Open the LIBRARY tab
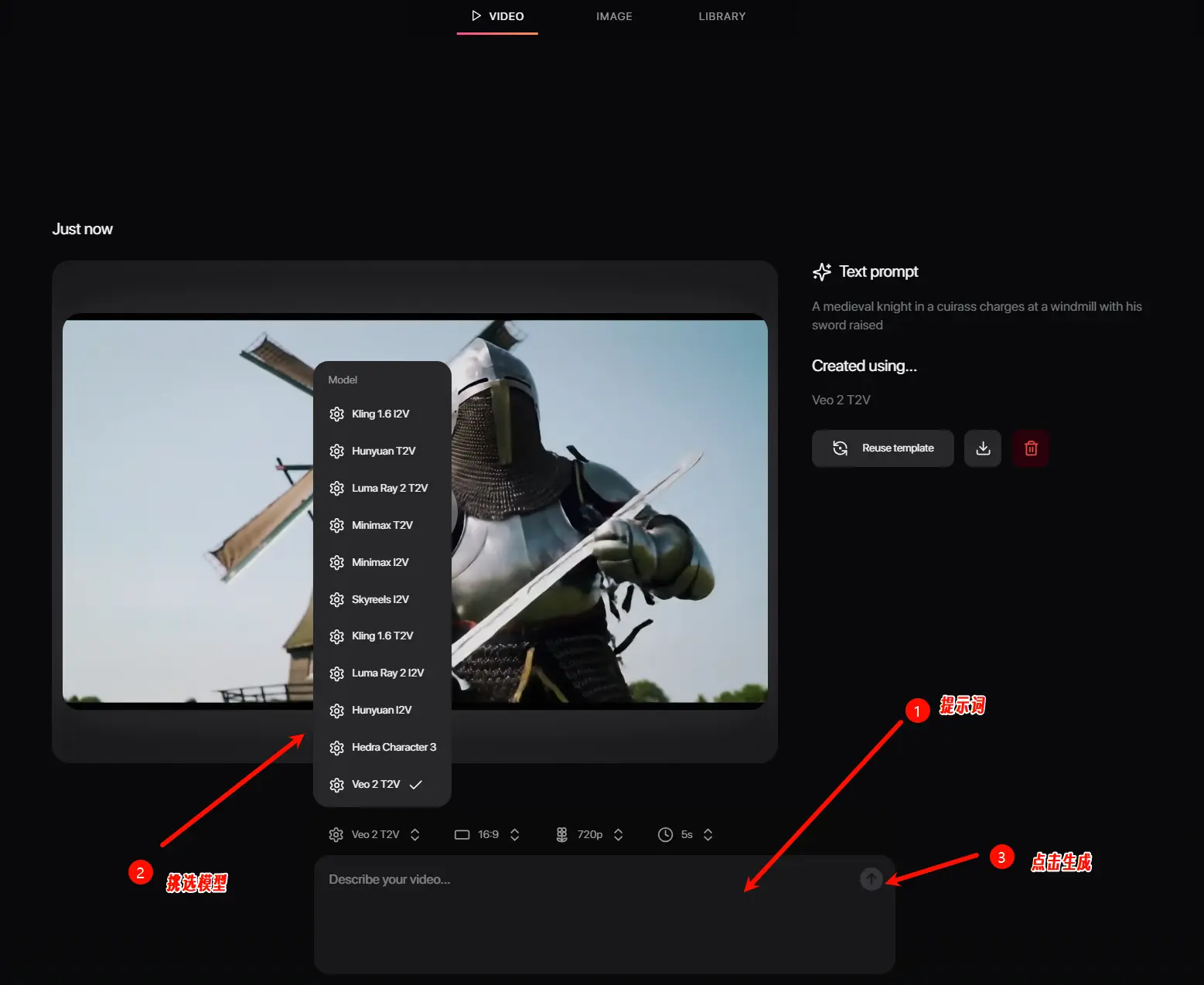 coord(721,16)
